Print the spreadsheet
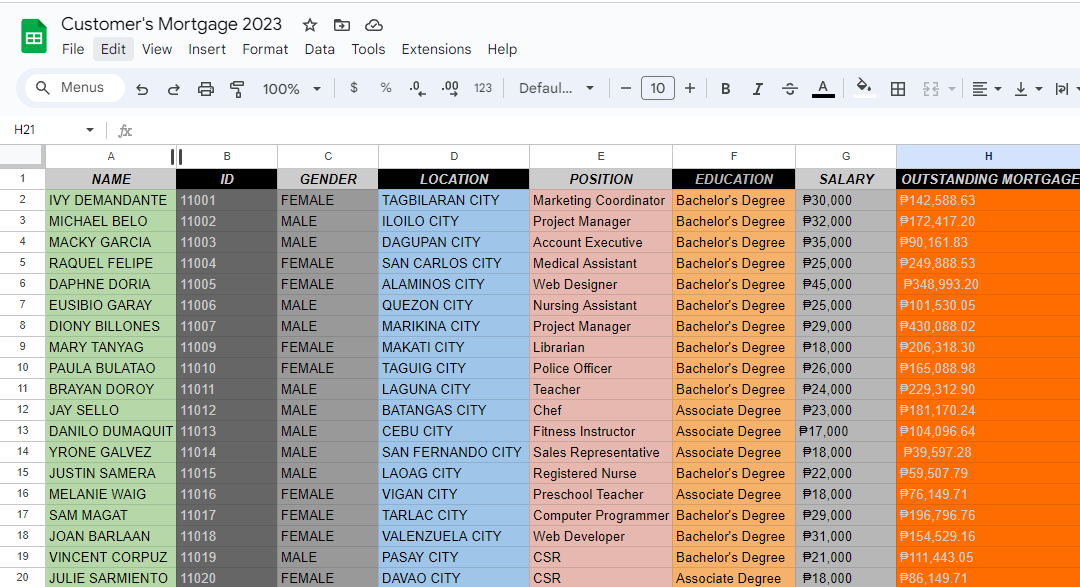The height and width of the screenshot is (587, 1080). (x=205, y=89)
